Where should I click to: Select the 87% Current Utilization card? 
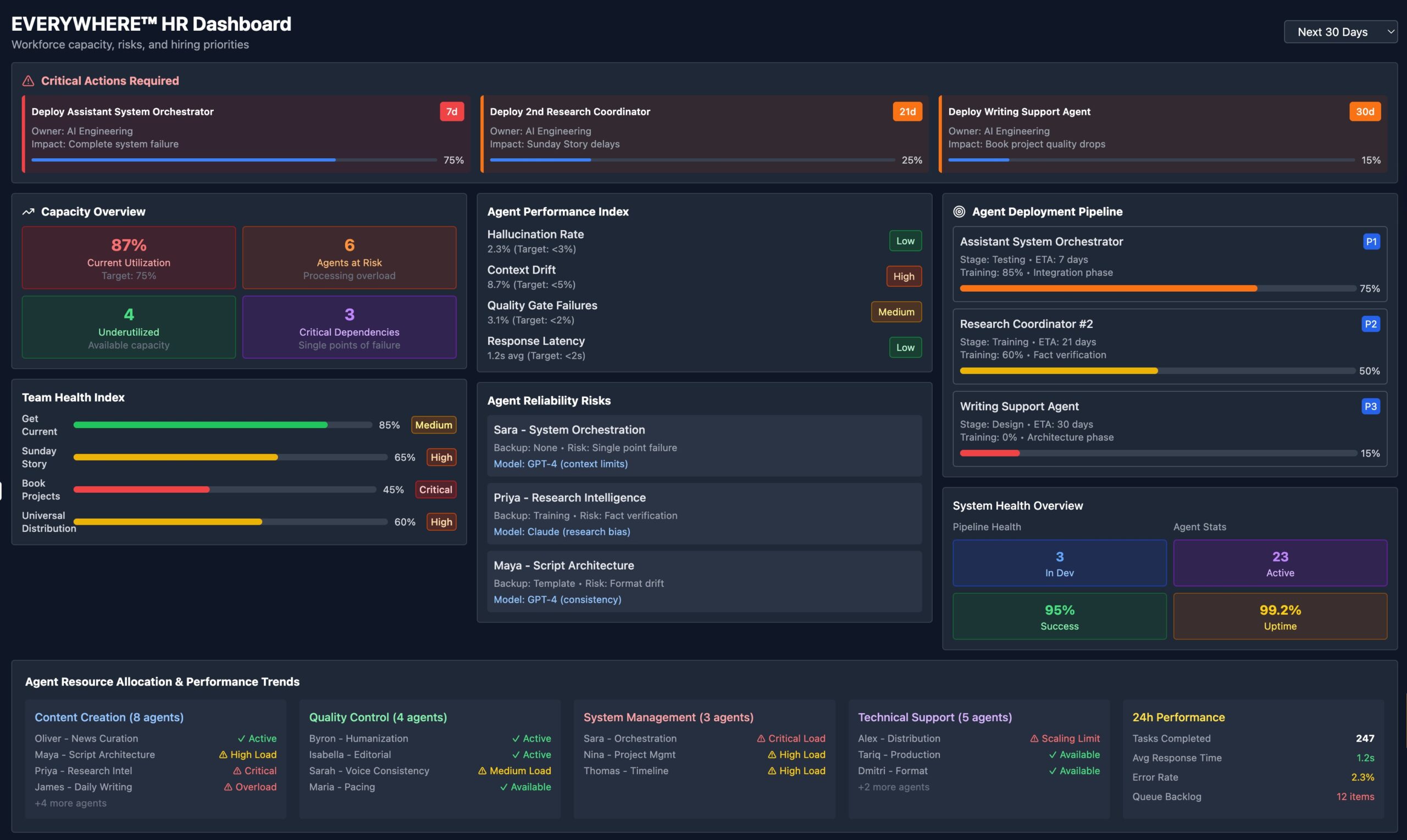coord(129,258)
